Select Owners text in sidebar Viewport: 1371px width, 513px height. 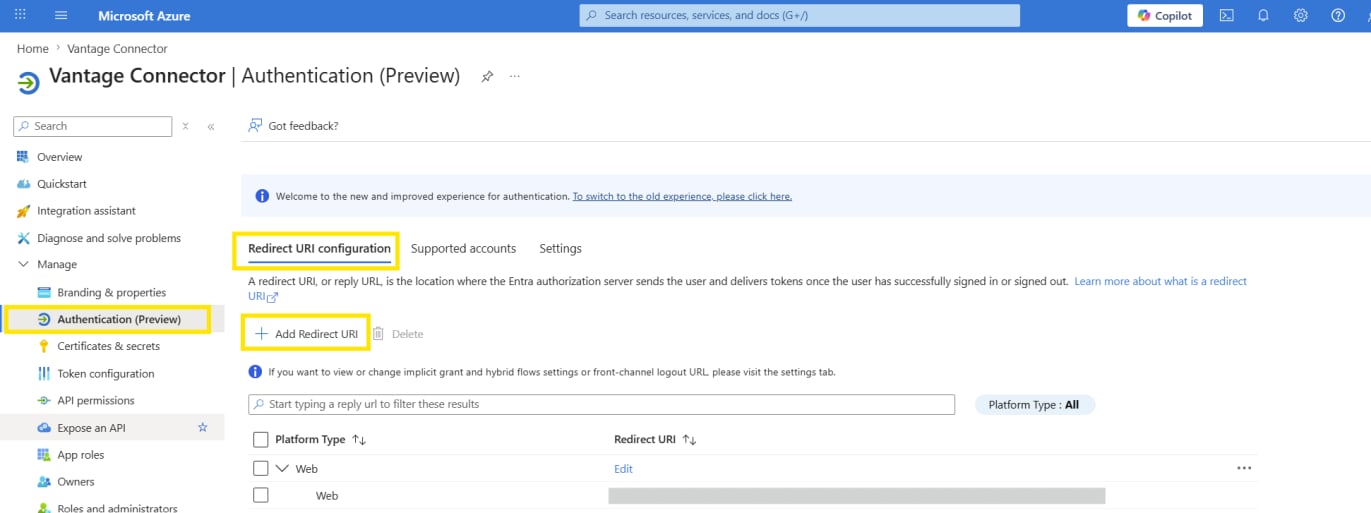(x=76, y=481)
